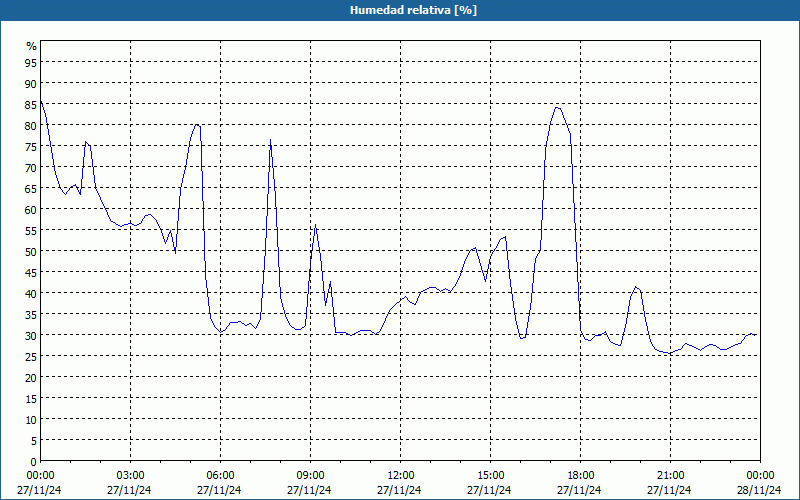
Task: Click the 55 y-axis label
Action: click(x=32, y=230)
